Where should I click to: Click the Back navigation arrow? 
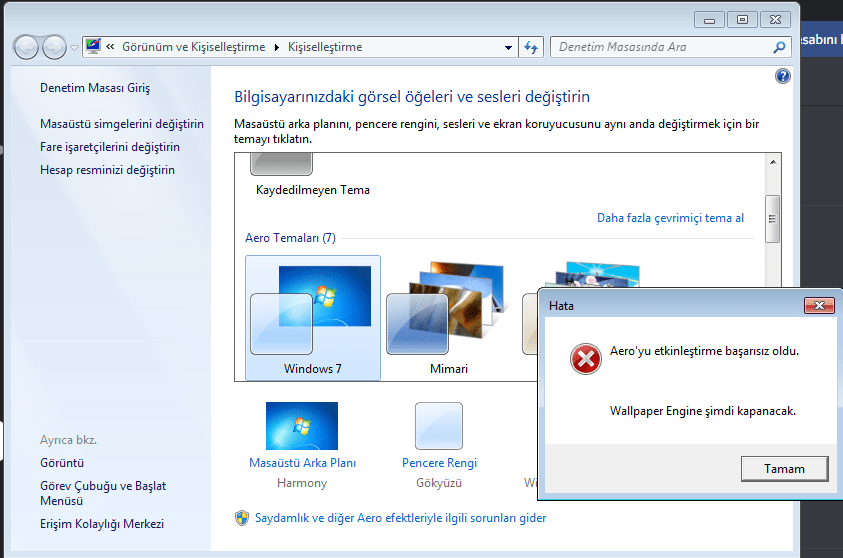(26, 47)
